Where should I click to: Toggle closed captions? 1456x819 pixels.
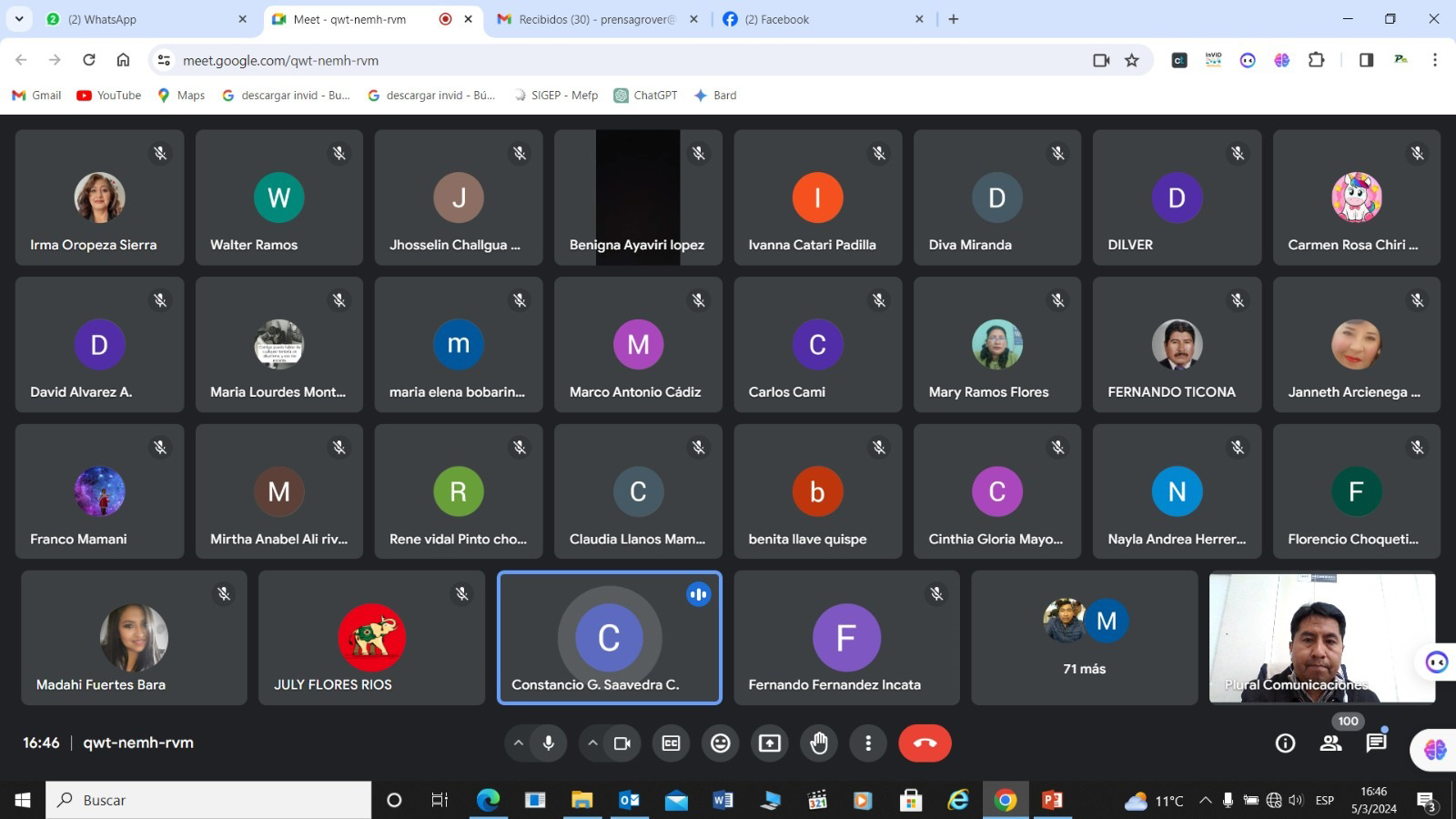coord(671,743)
